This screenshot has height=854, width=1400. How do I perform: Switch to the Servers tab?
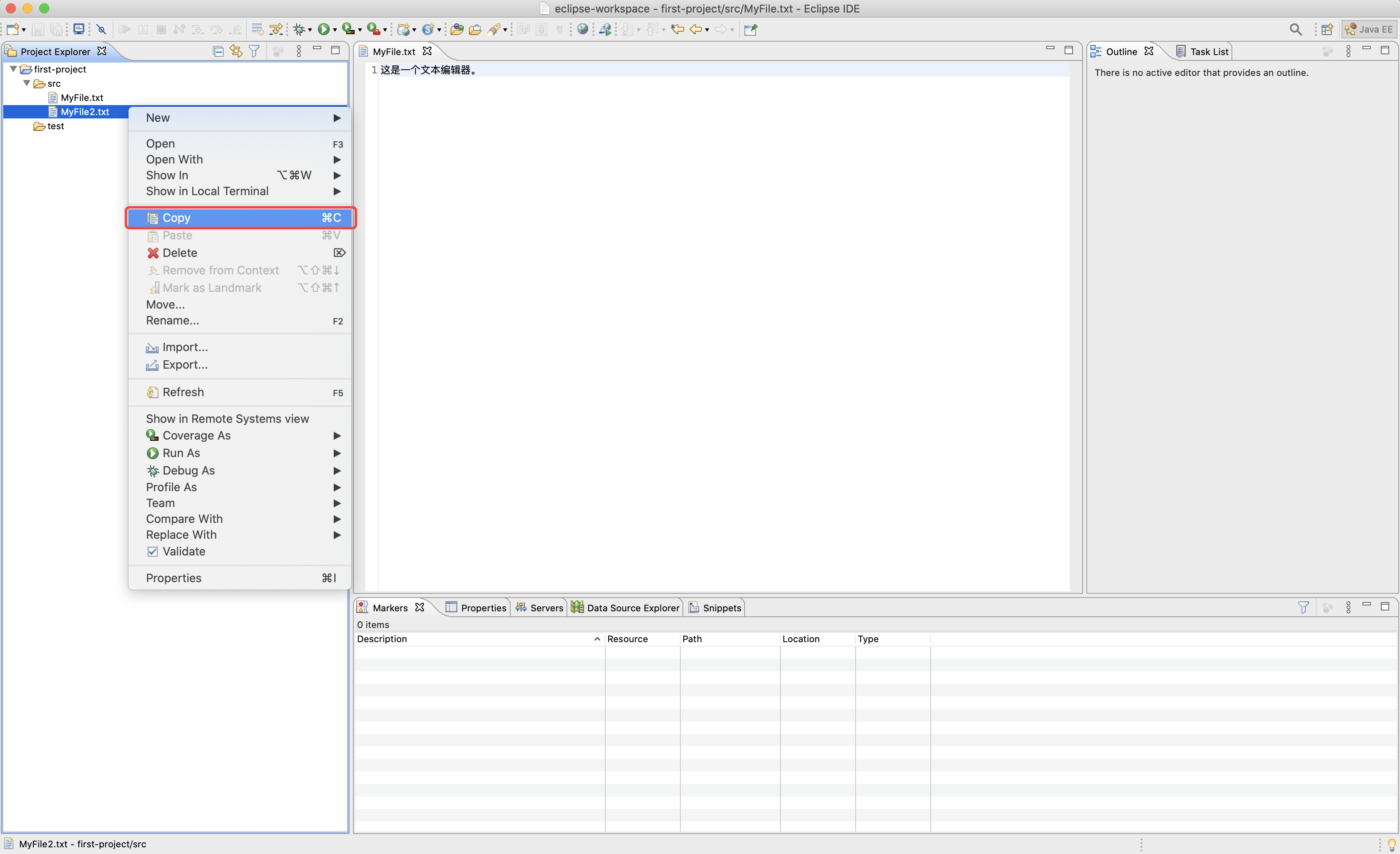(539, 608)
